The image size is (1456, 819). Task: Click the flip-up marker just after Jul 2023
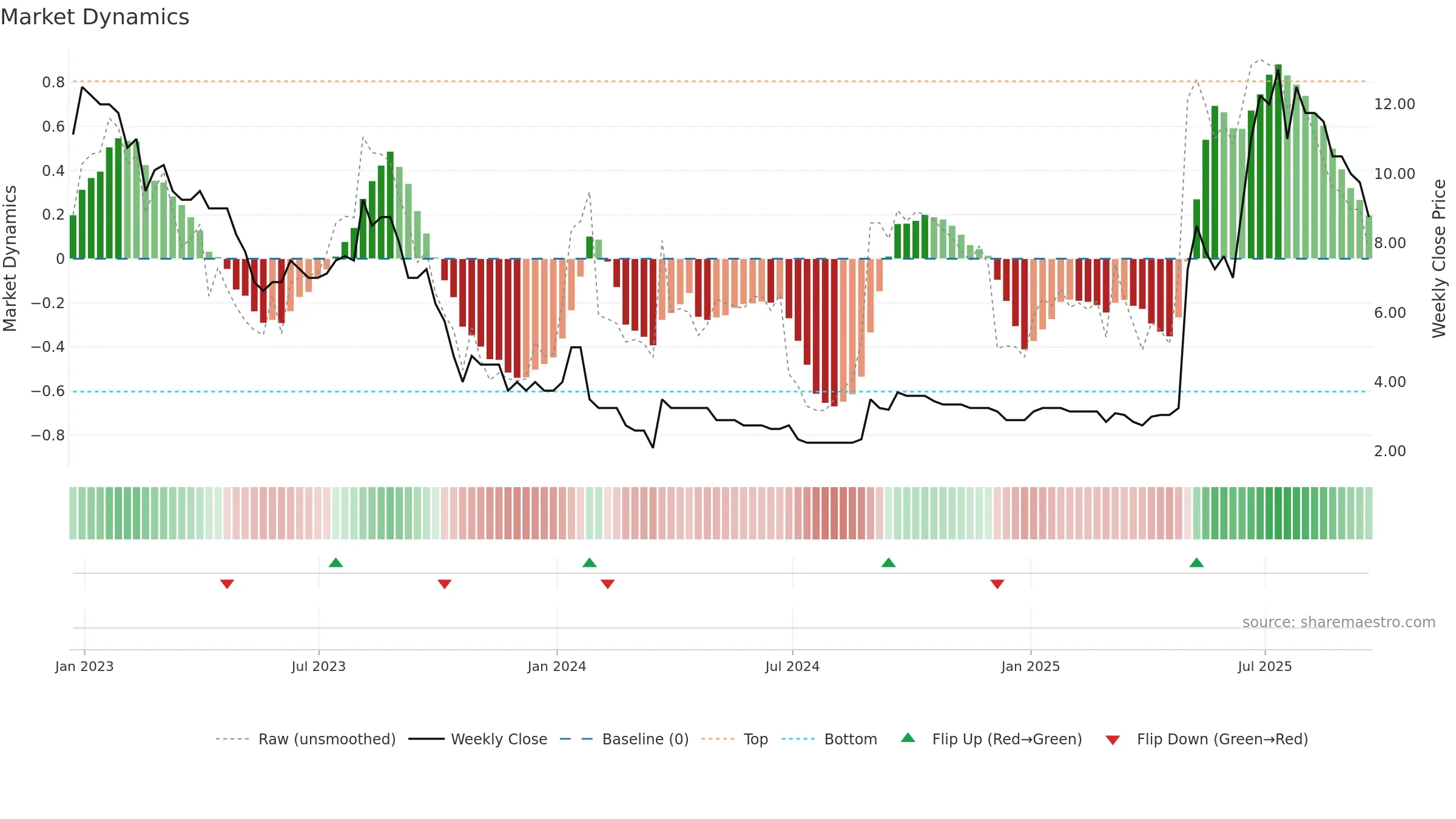(335, 562)
